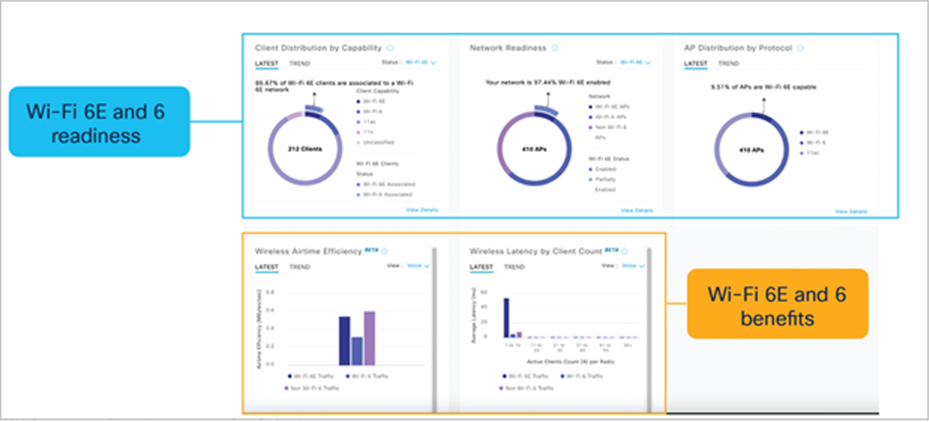Screen dimensions: 929x422
Task: Click the 410 APs donut in Network Readiness
Action: (536, 149)
